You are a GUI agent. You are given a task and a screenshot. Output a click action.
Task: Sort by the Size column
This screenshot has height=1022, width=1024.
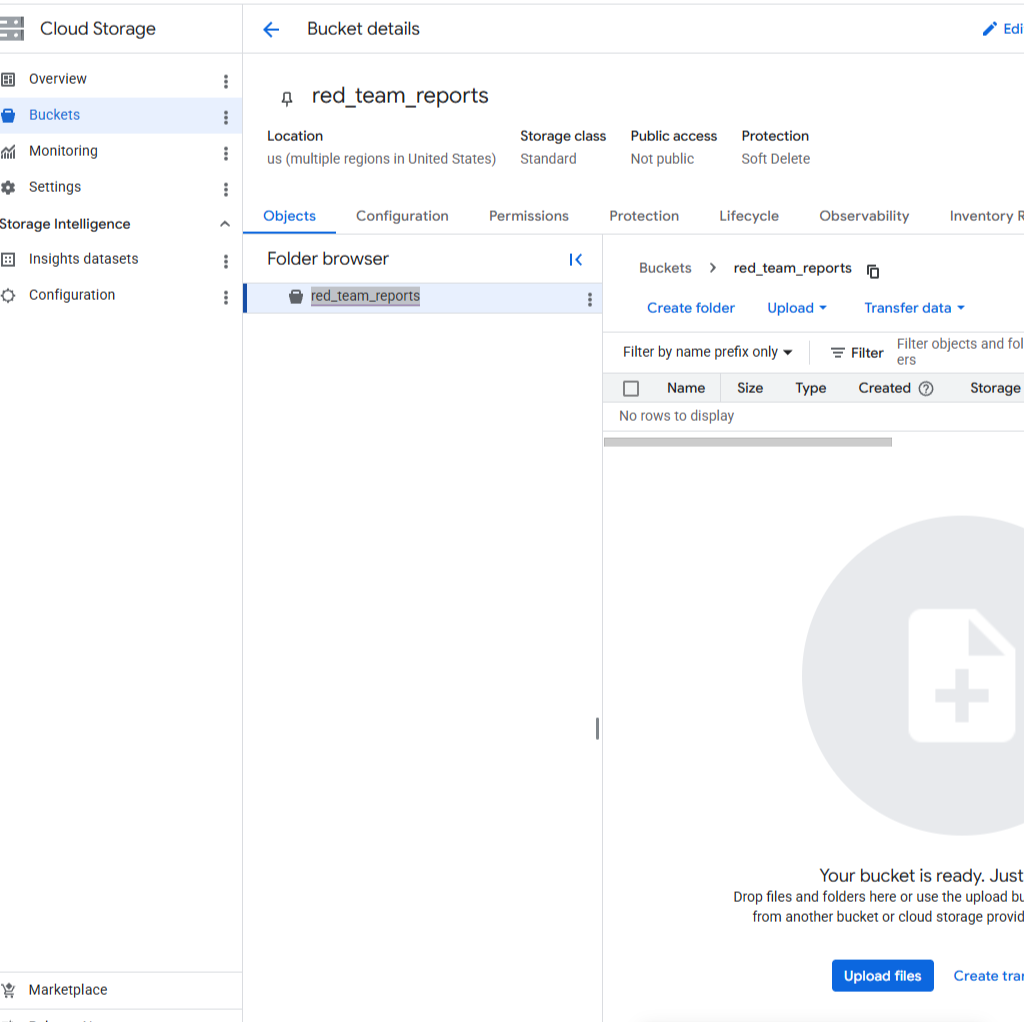tap(750, 388)
